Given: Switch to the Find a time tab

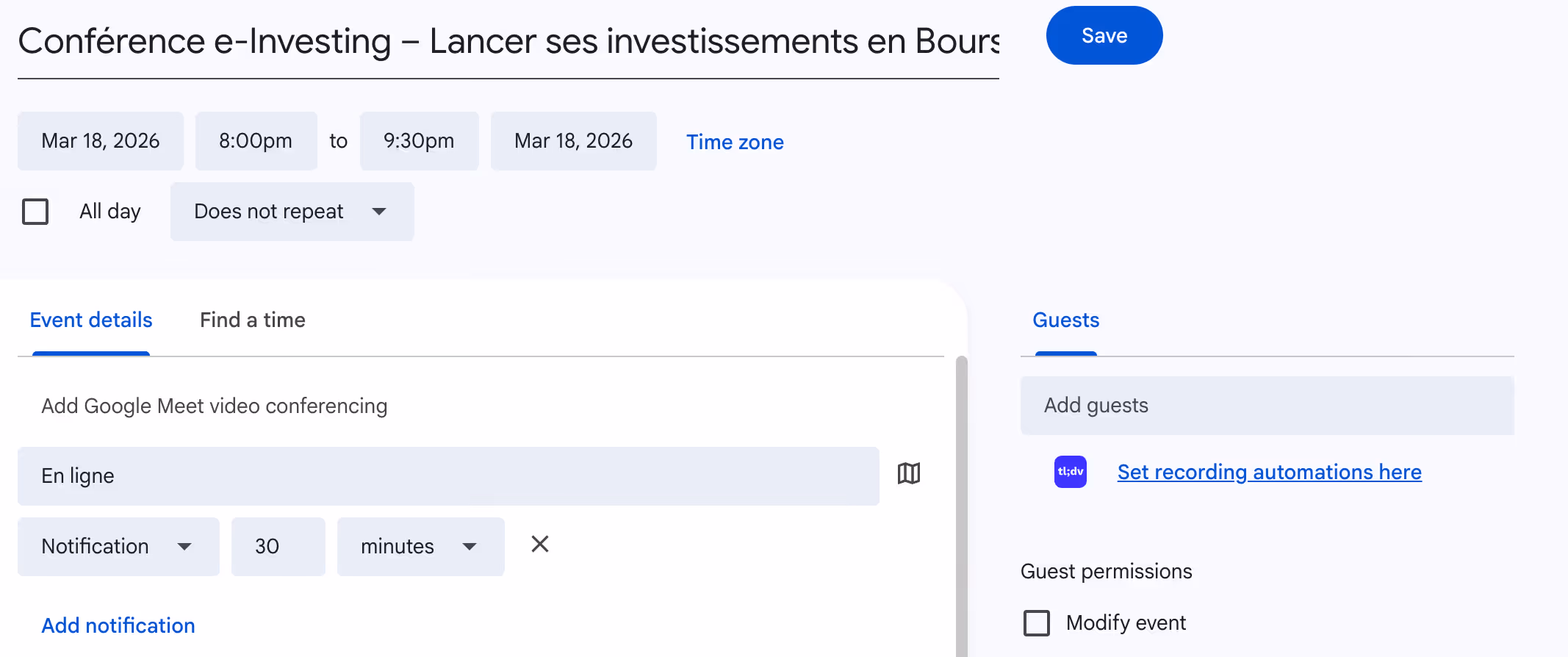Looking at the screenshot, I should click(x=252, y=320).
